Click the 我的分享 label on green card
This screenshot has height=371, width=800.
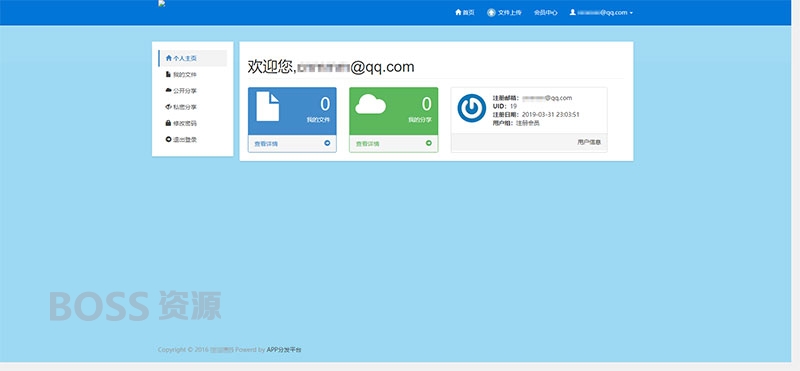click(420, 120)
